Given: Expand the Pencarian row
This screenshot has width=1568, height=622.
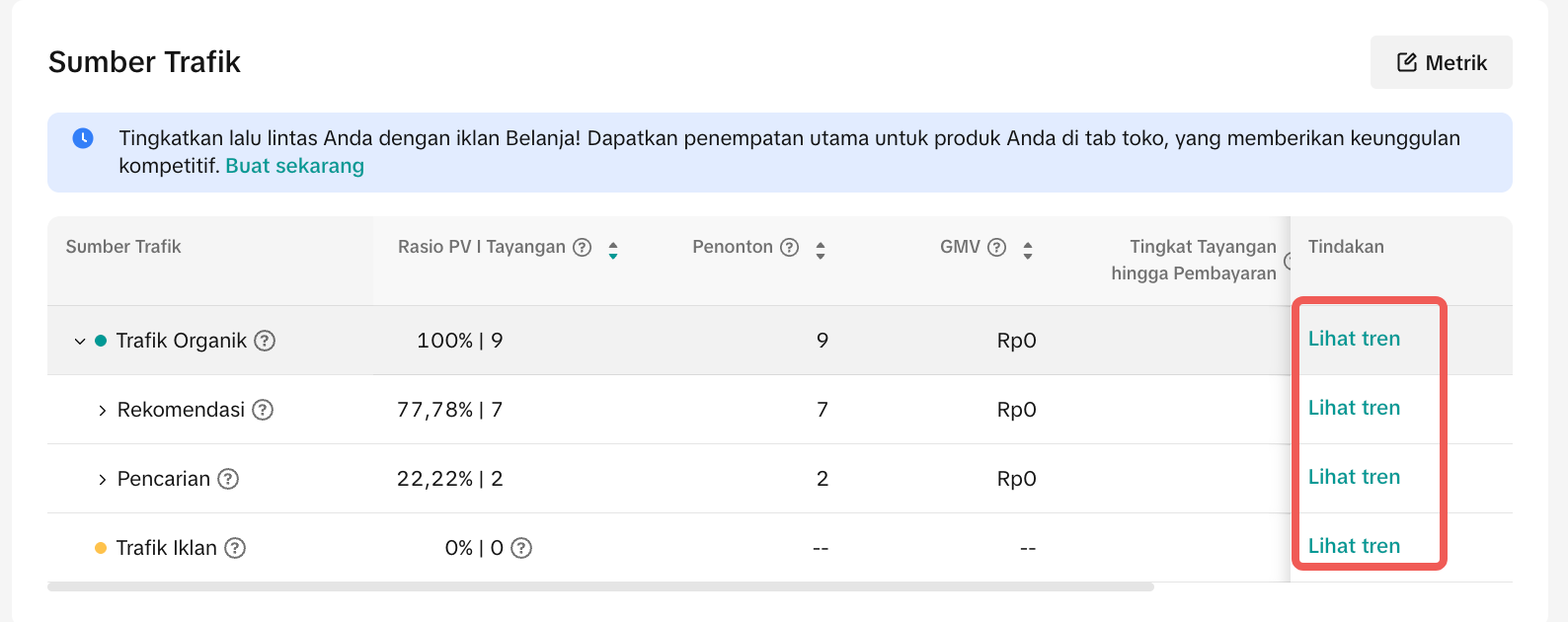Looking at the screenshot, I should point(102,480).
